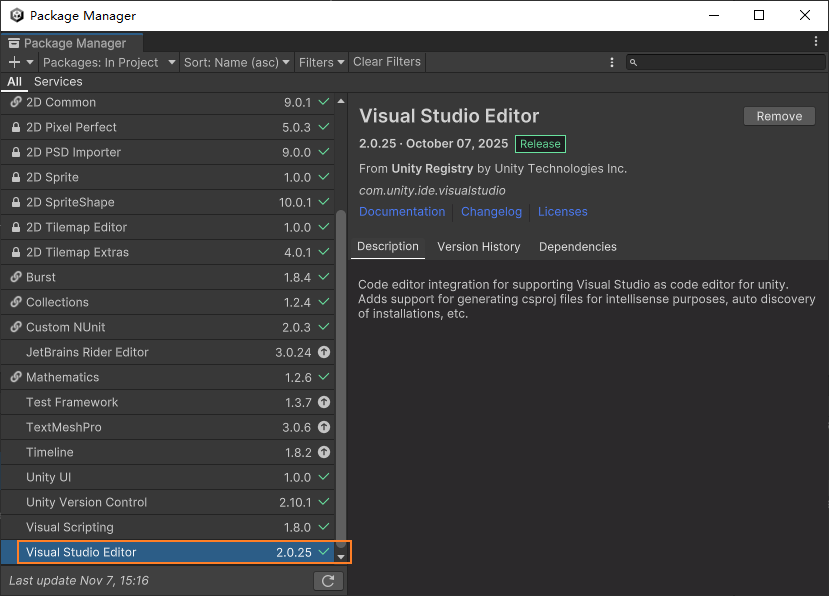This screenshot has width=829, height=596.
Task: Click the green checkmark on the Visual Studio Editor row
Action: point(324,552)
